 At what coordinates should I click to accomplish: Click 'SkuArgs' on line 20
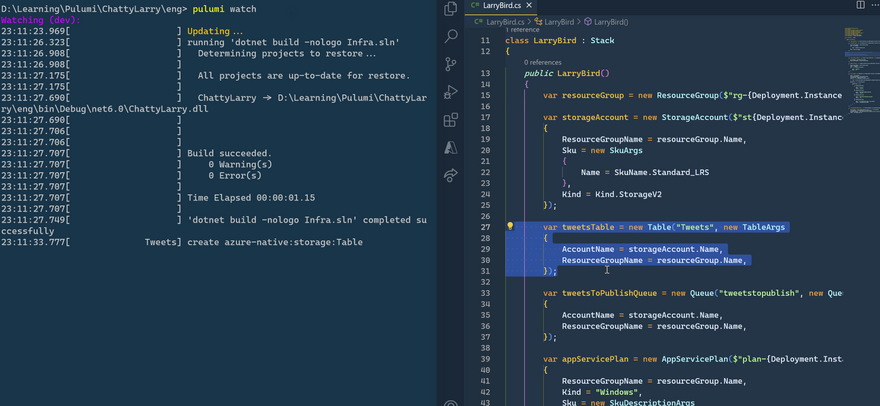pyautogui.click(x=626, y=150)
